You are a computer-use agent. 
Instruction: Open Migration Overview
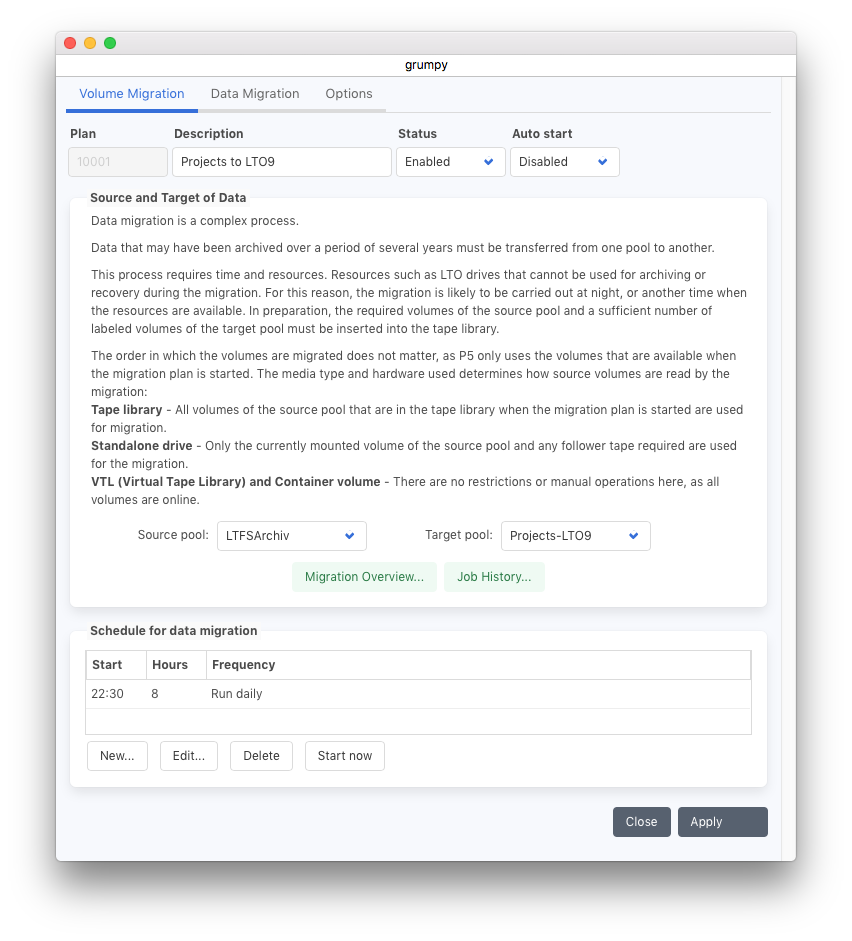point(364,577)
